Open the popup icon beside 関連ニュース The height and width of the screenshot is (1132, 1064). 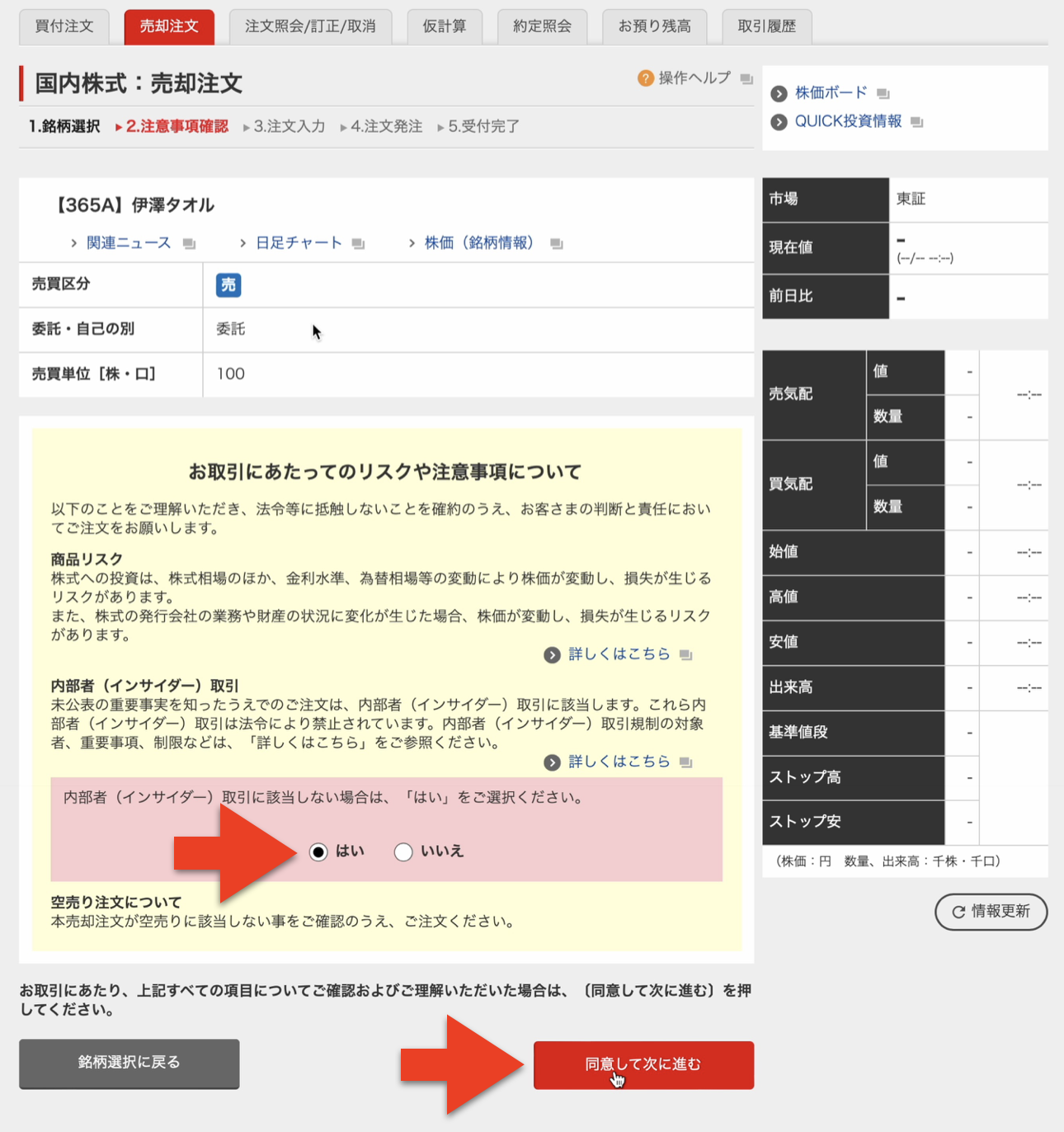190,243
